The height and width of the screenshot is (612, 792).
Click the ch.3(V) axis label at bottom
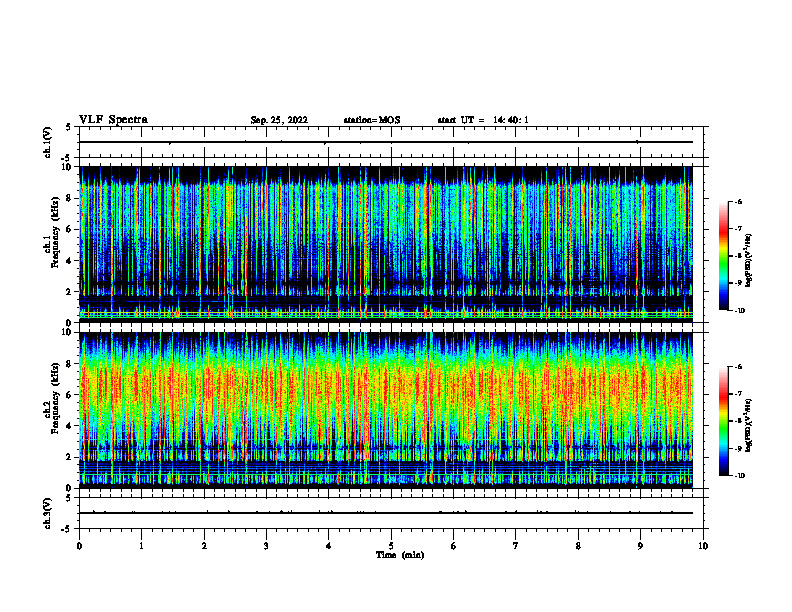[47, 513]
